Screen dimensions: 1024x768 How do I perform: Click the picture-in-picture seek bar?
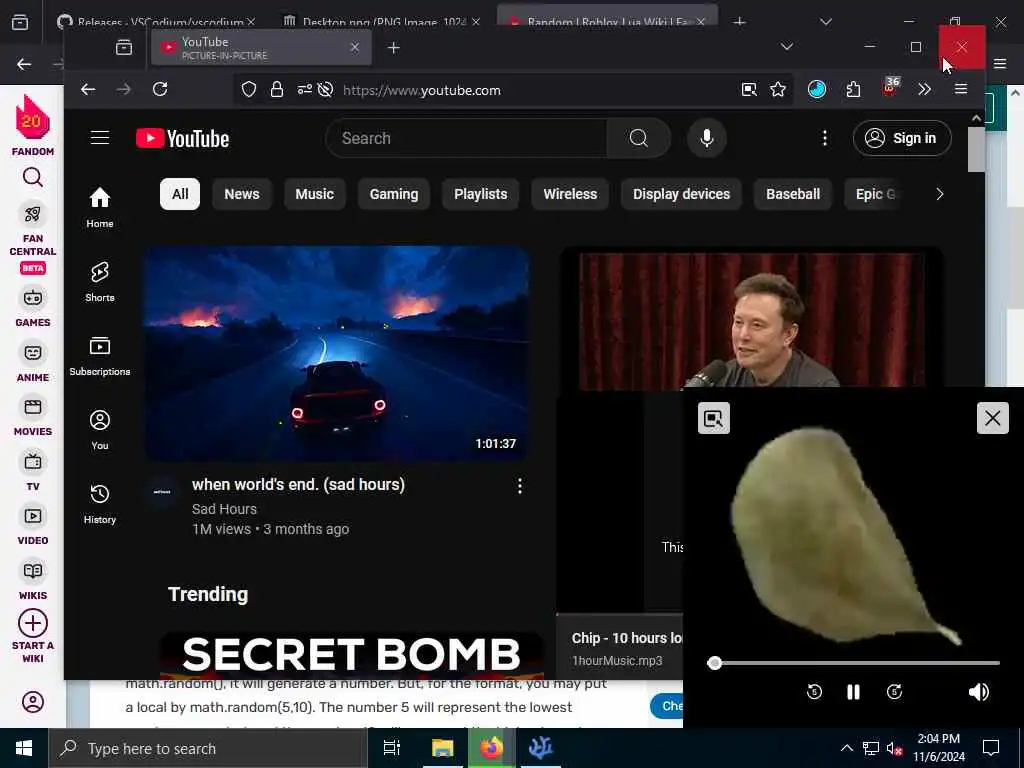(x=854, y=663)
